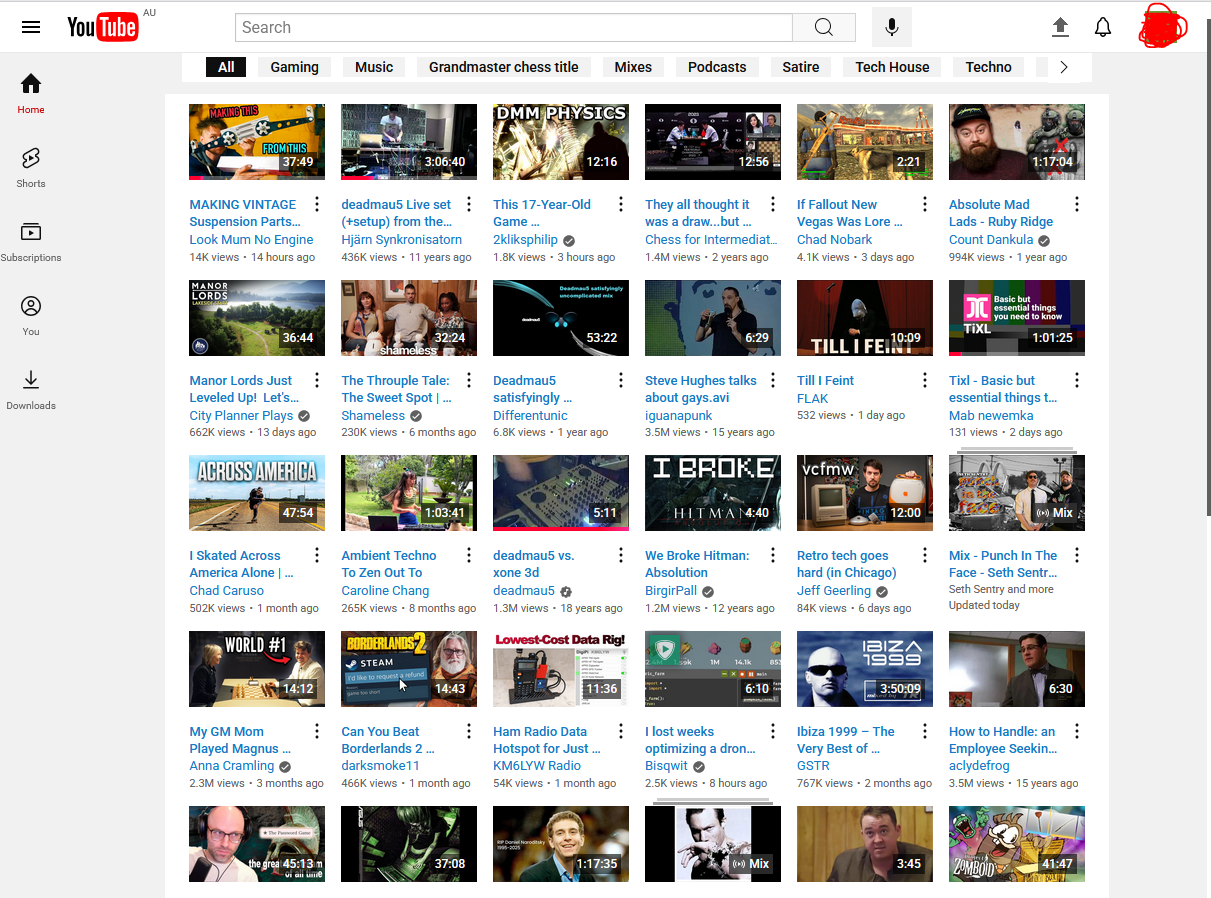Select the Tech House filter chip

click(892, 67)
